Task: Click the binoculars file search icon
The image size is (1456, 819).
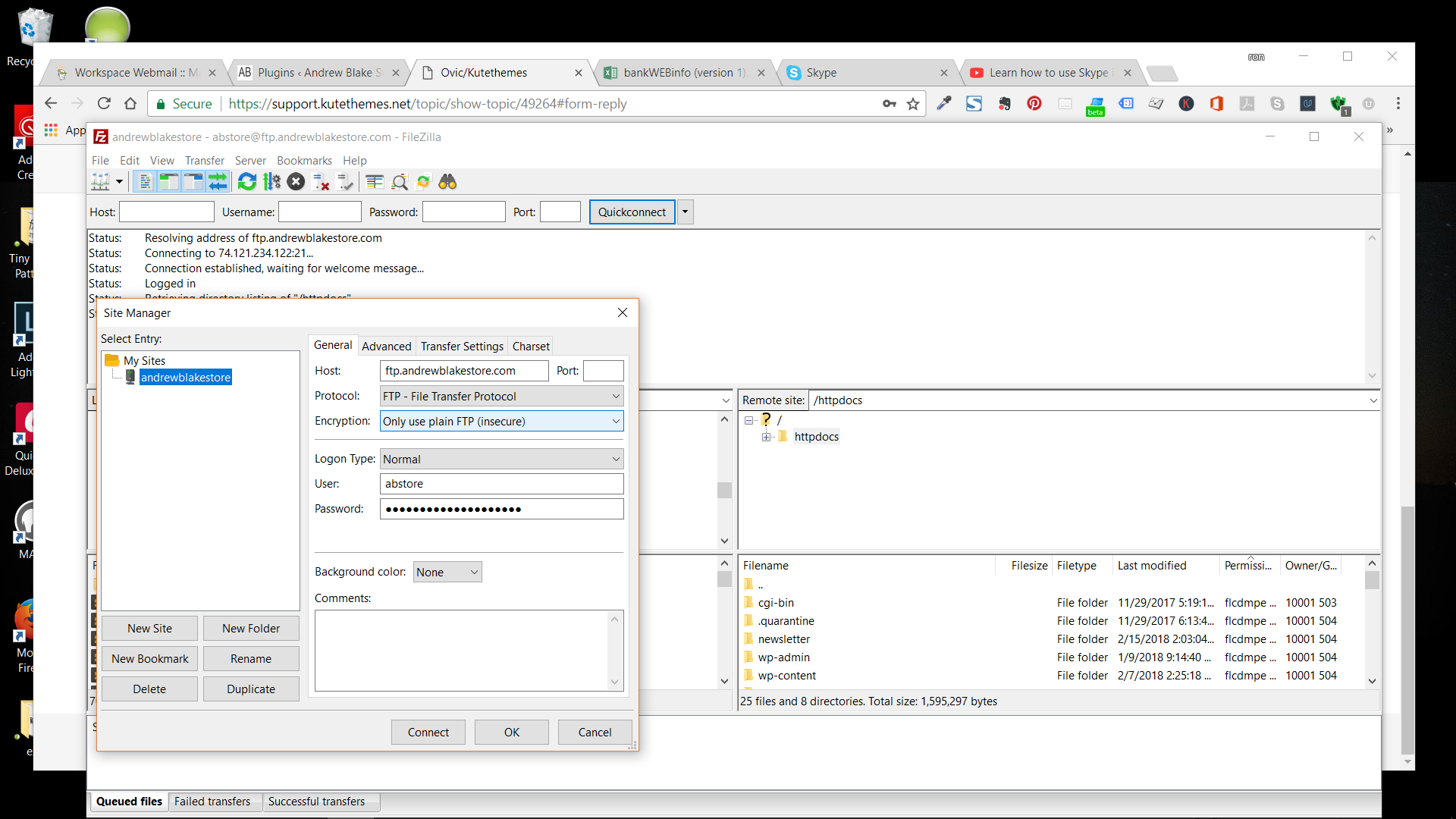Action: coord(447,182)
